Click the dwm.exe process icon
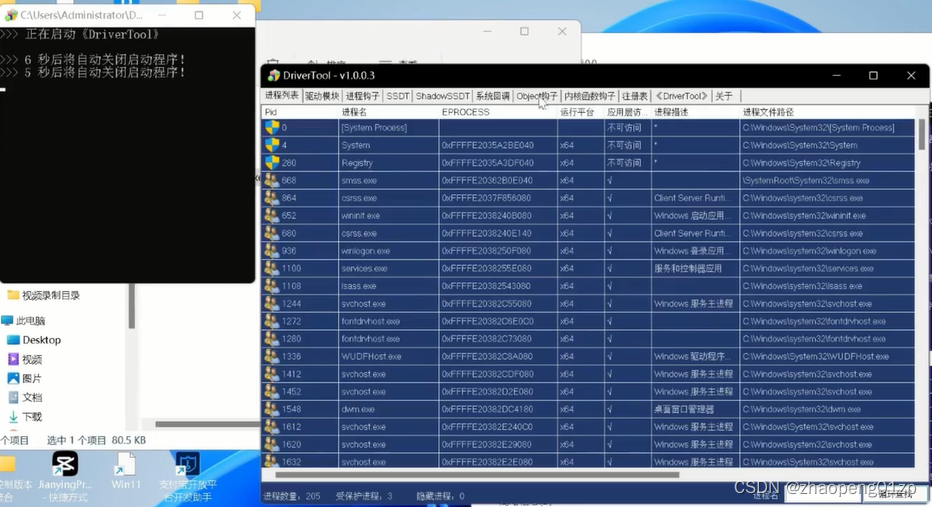The height and width of the screenshot is (507, 932). pos(272,409)
